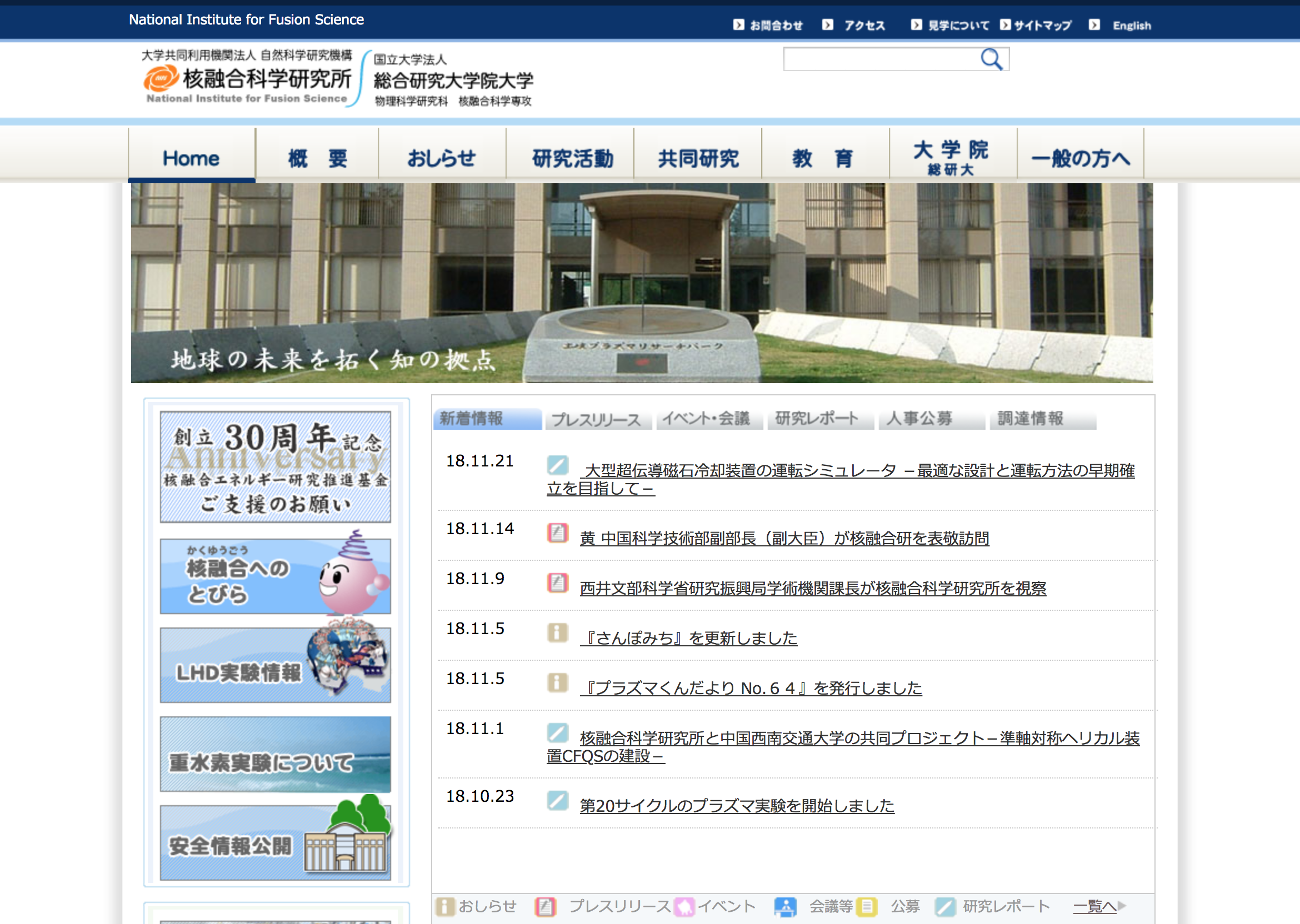1300x924 pixels.
Task: Open the 見学について link in header
Action: coord(958,26)
